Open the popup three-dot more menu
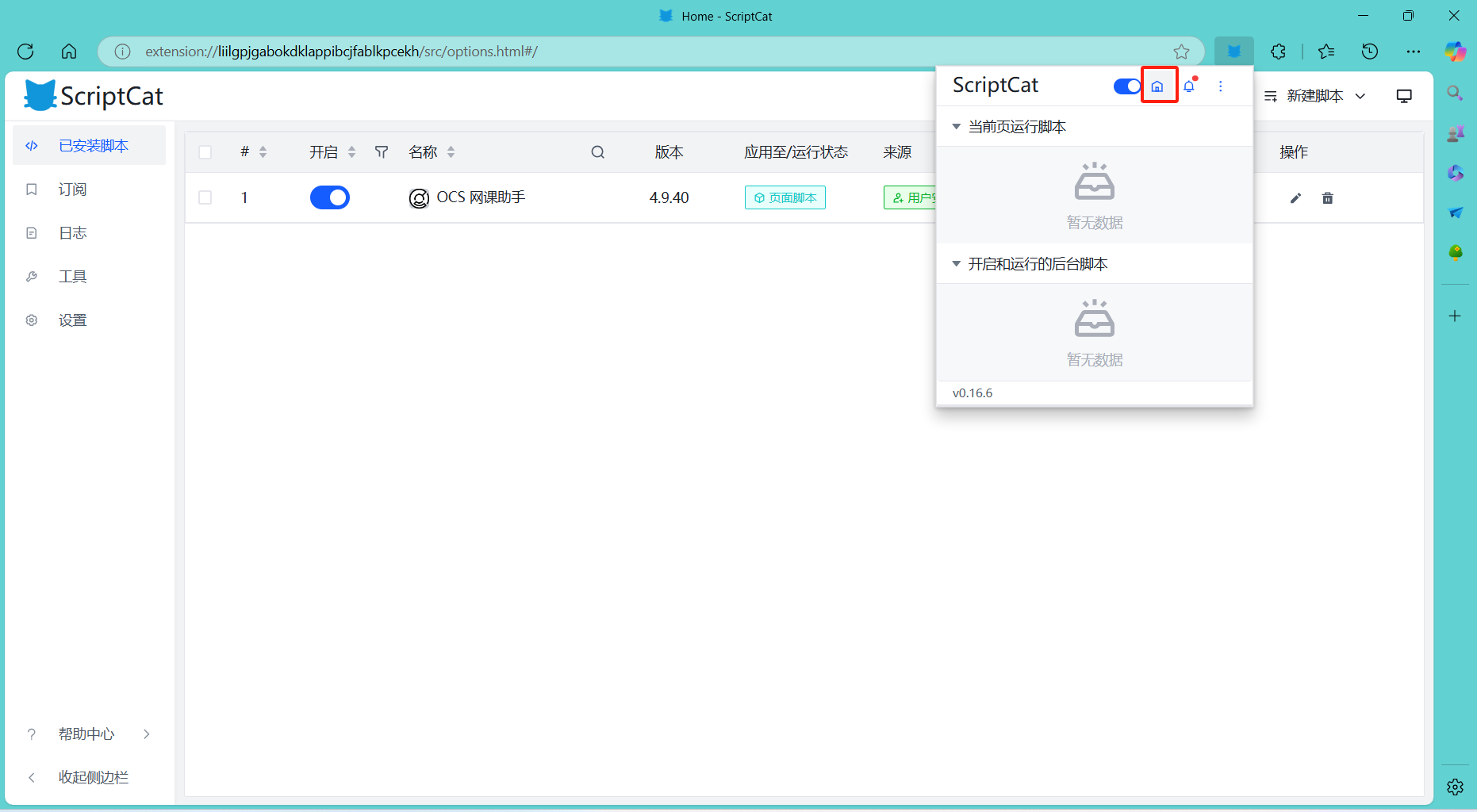Screen dimensions: 1477x812 pyautogui.click(x=1221, y=86)
